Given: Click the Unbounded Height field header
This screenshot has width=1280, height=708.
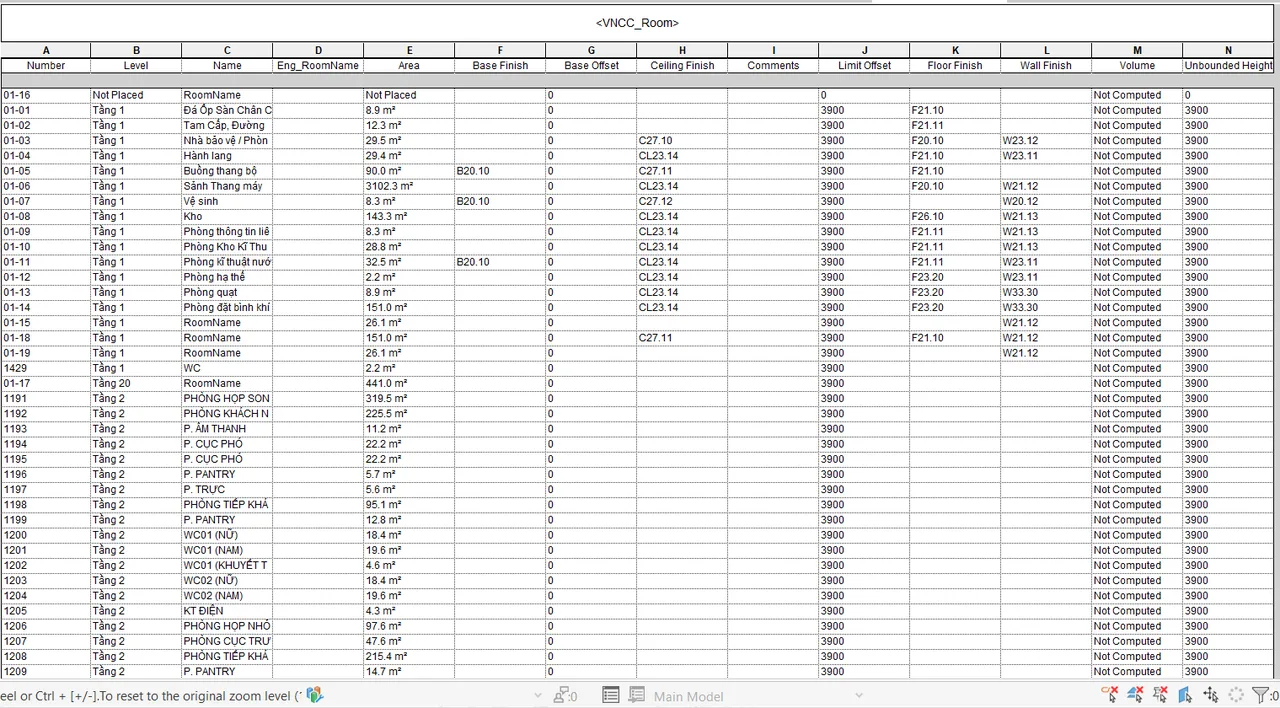Looking at the screenshot, I should (x=1228, y=65).
